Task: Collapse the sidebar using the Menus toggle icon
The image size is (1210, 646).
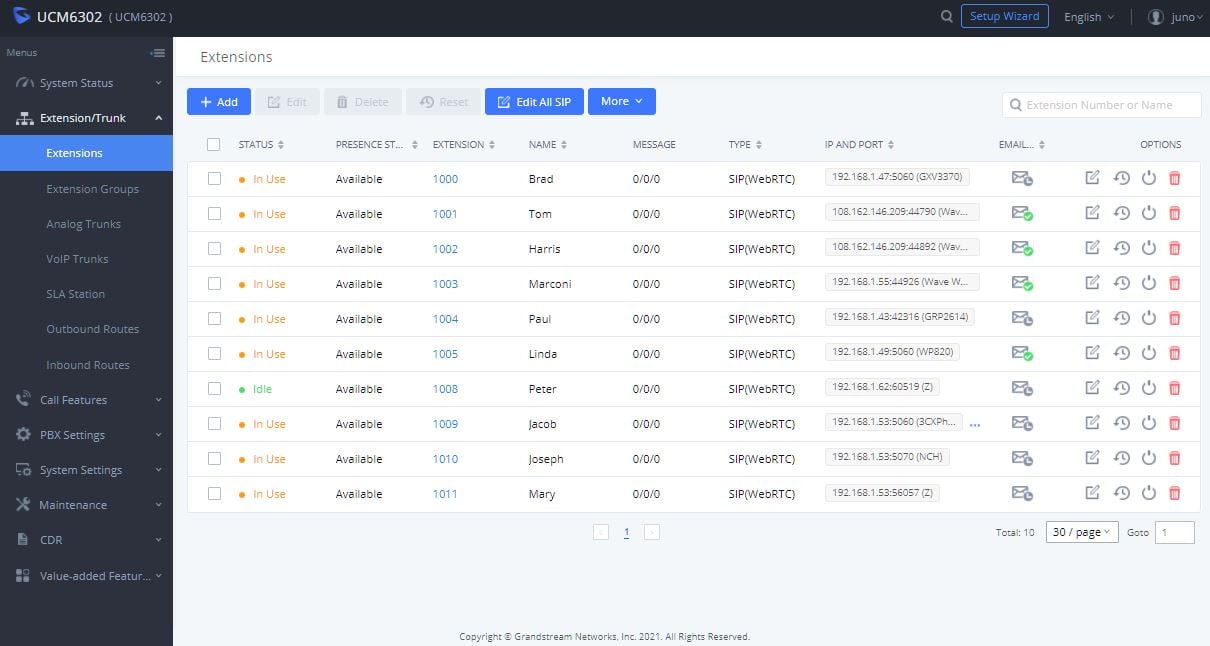Action: [x=157, y=53]
